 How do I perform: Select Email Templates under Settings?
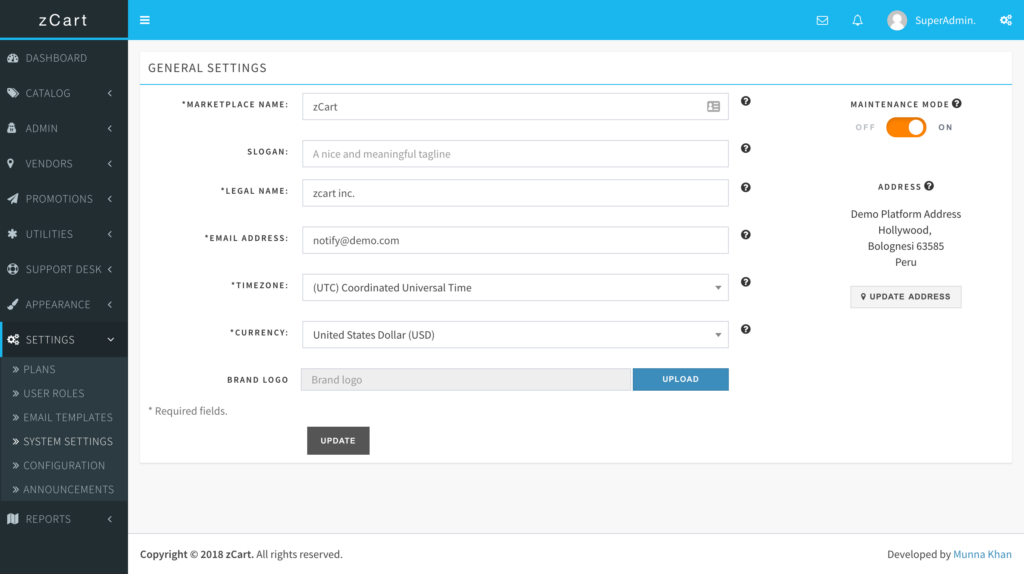[x=67, y=417]
